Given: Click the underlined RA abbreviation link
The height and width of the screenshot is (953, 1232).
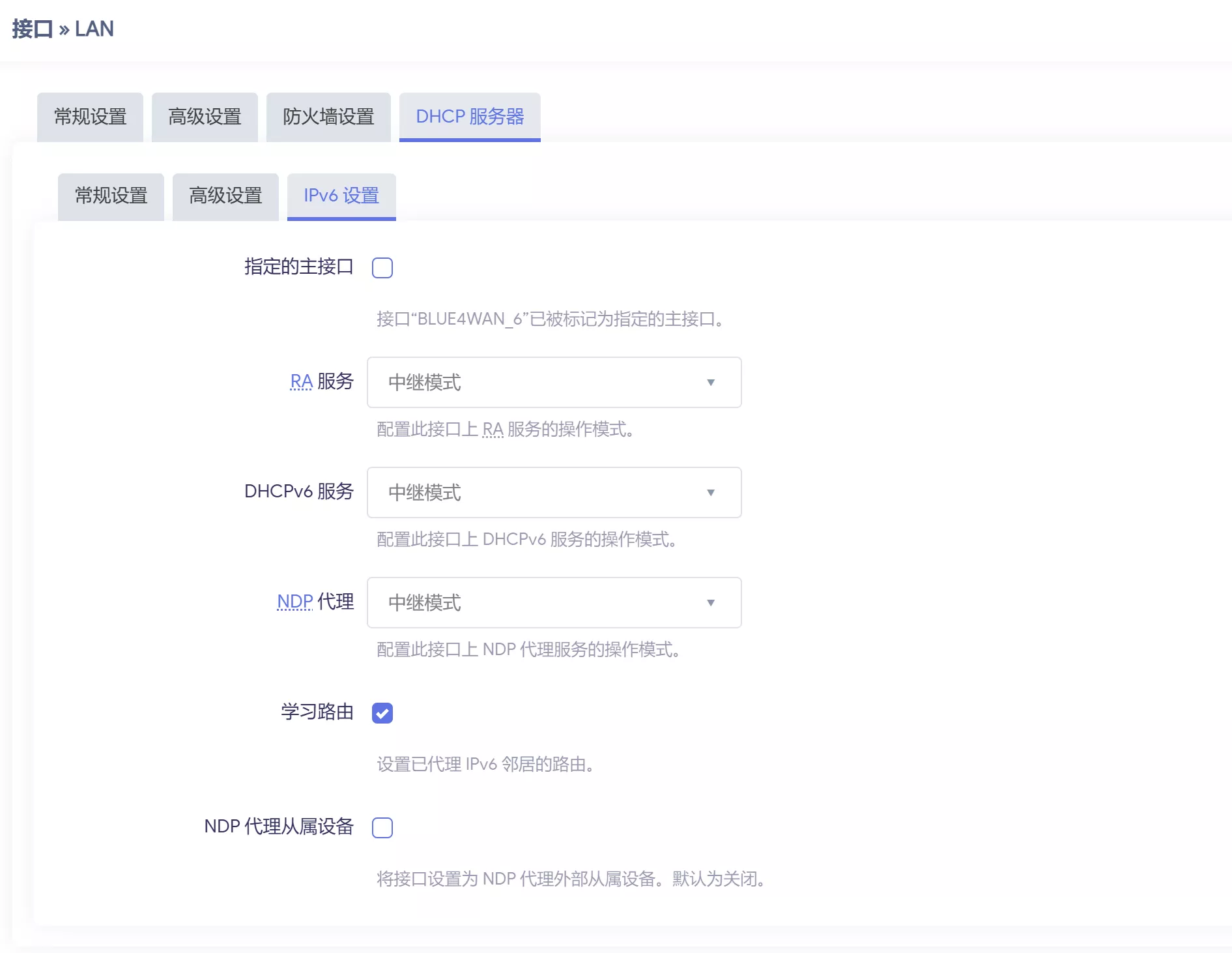Looking at the screenshot, I should coord(300,383).
